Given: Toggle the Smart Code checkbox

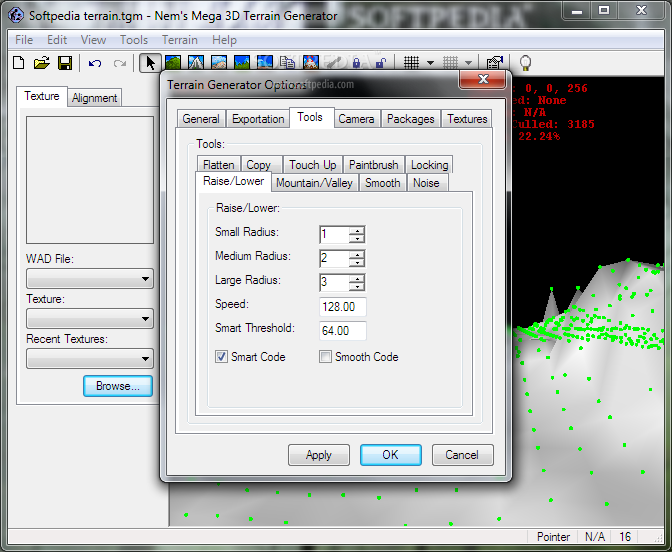Looking at the screenshot, I should coord(221,357).
